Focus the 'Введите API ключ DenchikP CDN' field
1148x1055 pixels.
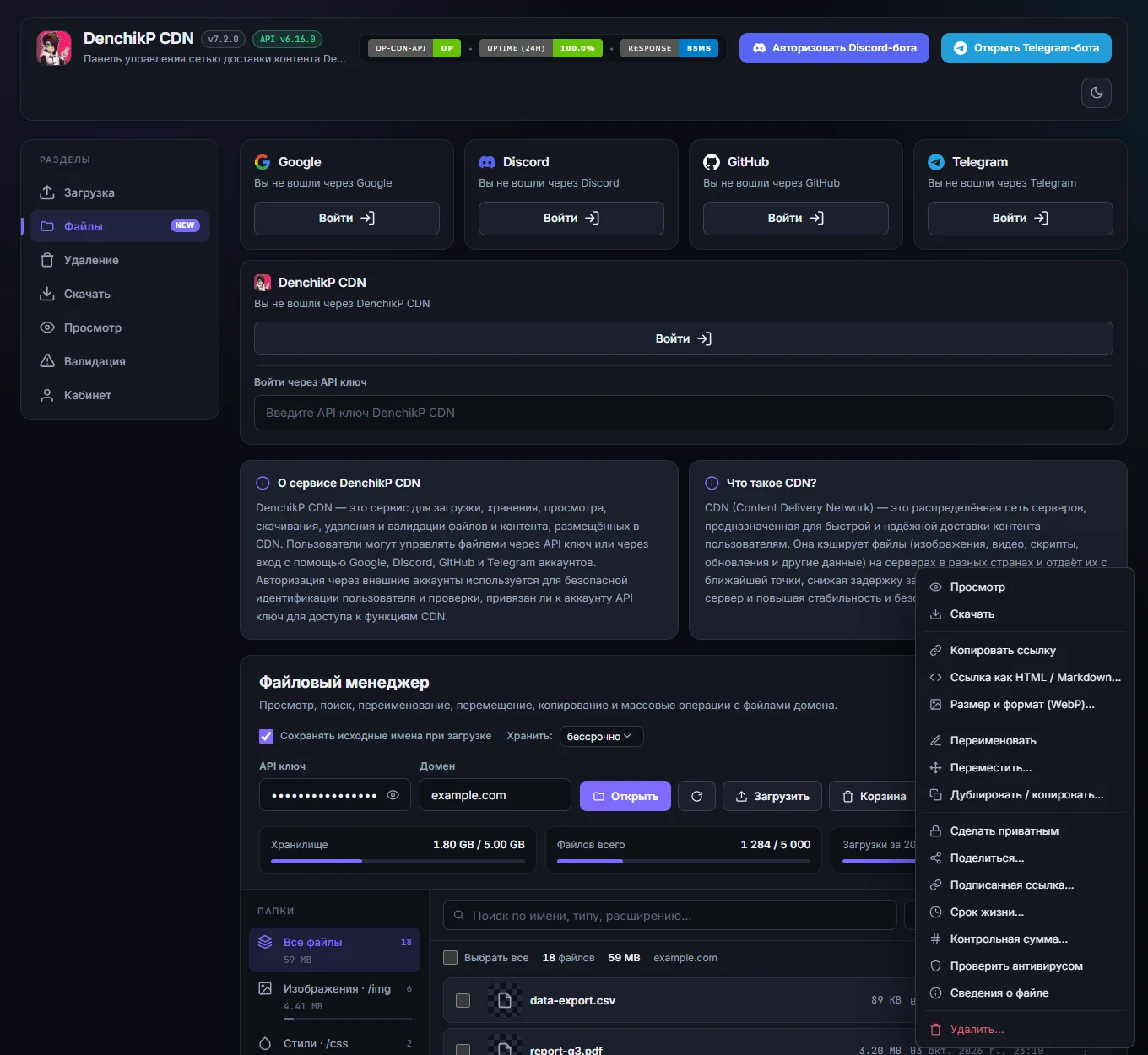(x=684, y=413)
